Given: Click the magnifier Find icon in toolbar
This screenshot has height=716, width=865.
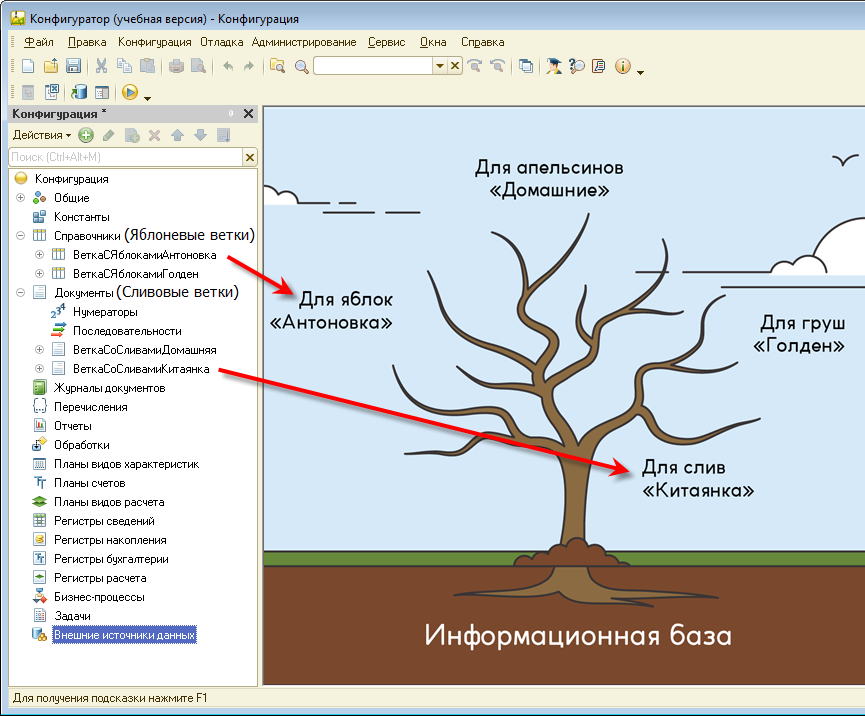Looking at the screenshot, I should (301, 66).
